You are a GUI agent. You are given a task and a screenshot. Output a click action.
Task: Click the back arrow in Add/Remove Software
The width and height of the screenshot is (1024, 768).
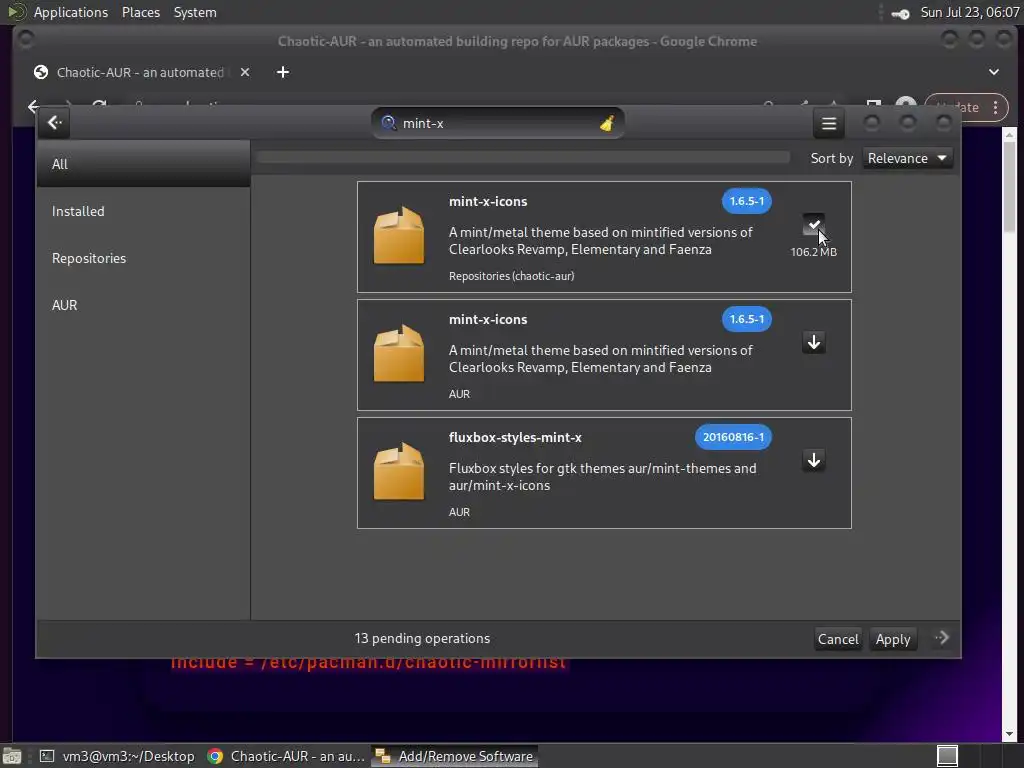click(x=54, y=123)
